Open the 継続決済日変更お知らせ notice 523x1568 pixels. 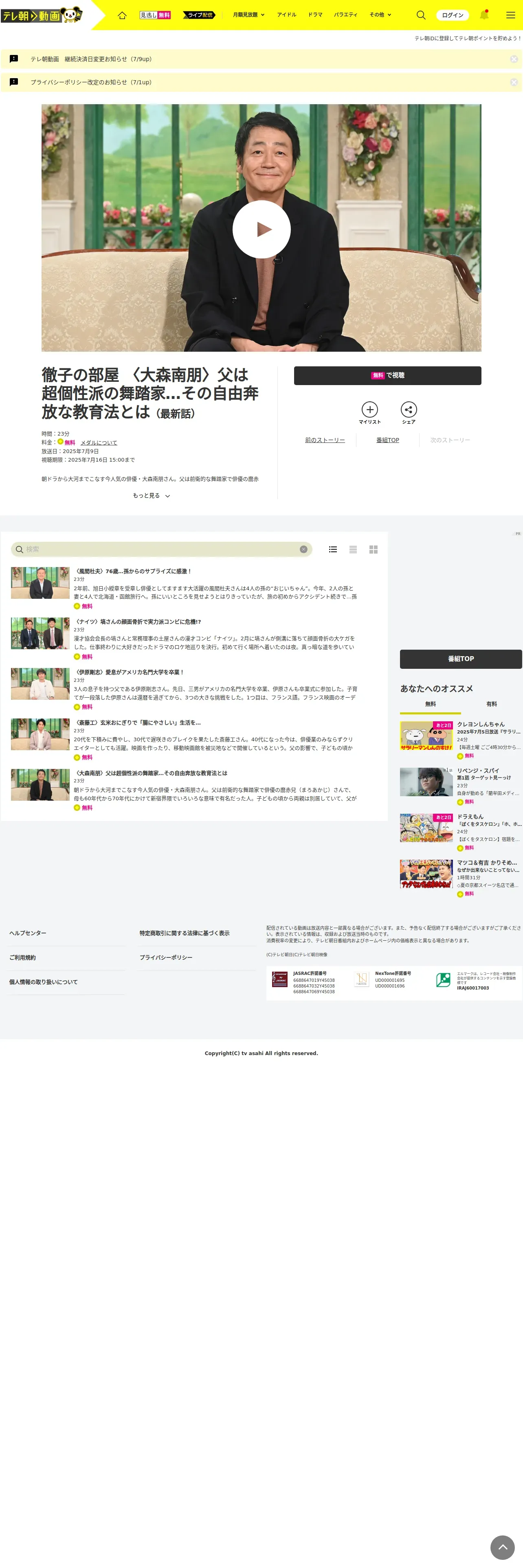pos(91,59)
